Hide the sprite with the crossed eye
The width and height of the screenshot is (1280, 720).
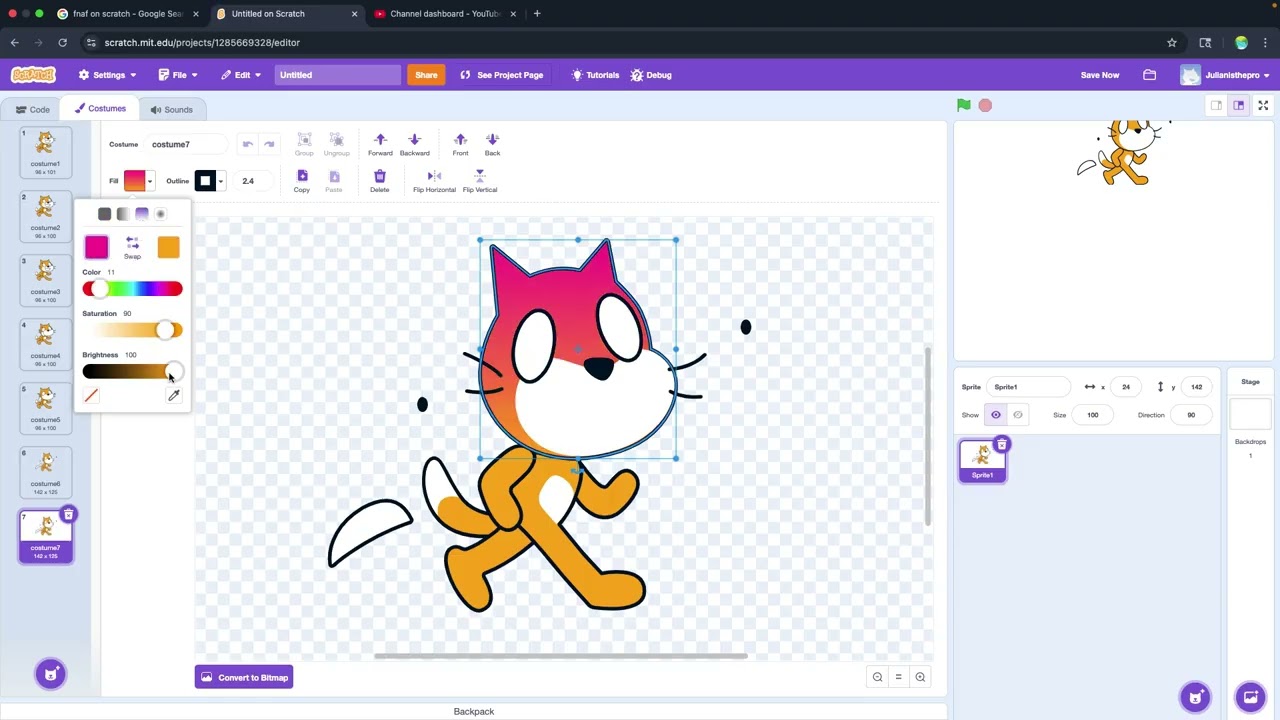tap(1018, 415)
